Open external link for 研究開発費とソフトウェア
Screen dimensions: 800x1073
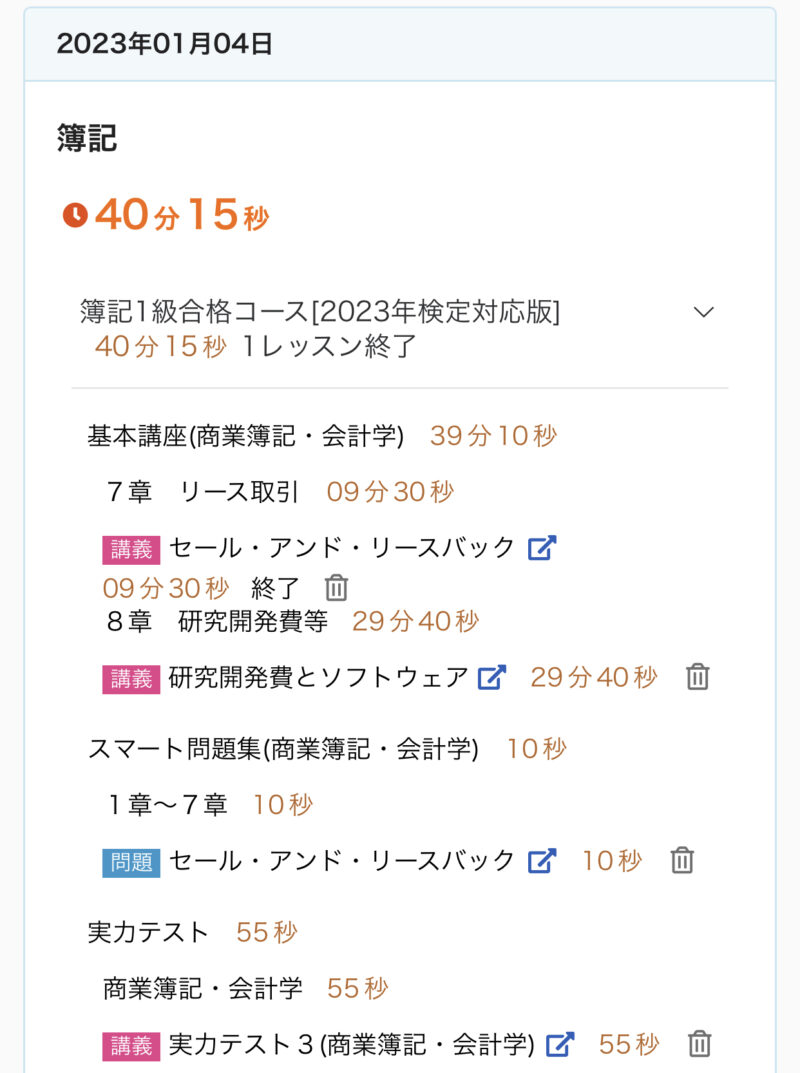(x=491, y=677)
